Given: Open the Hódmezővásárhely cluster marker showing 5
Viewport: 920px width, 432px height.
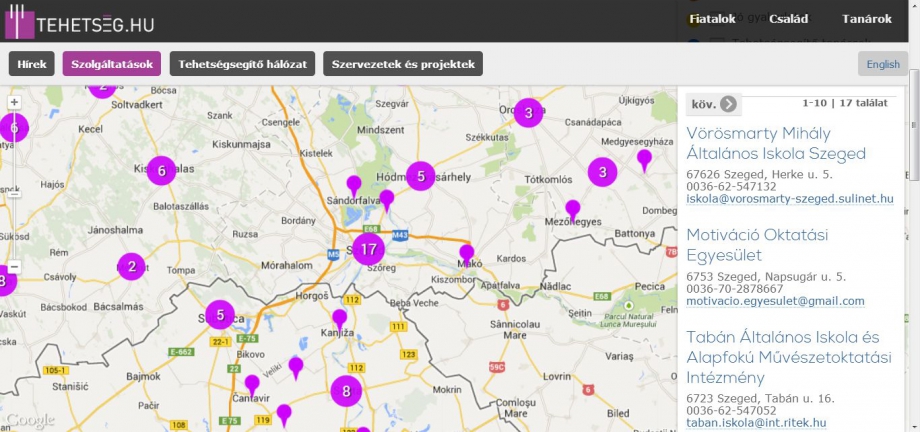Looking at the screenshot, I should [421, 176].
